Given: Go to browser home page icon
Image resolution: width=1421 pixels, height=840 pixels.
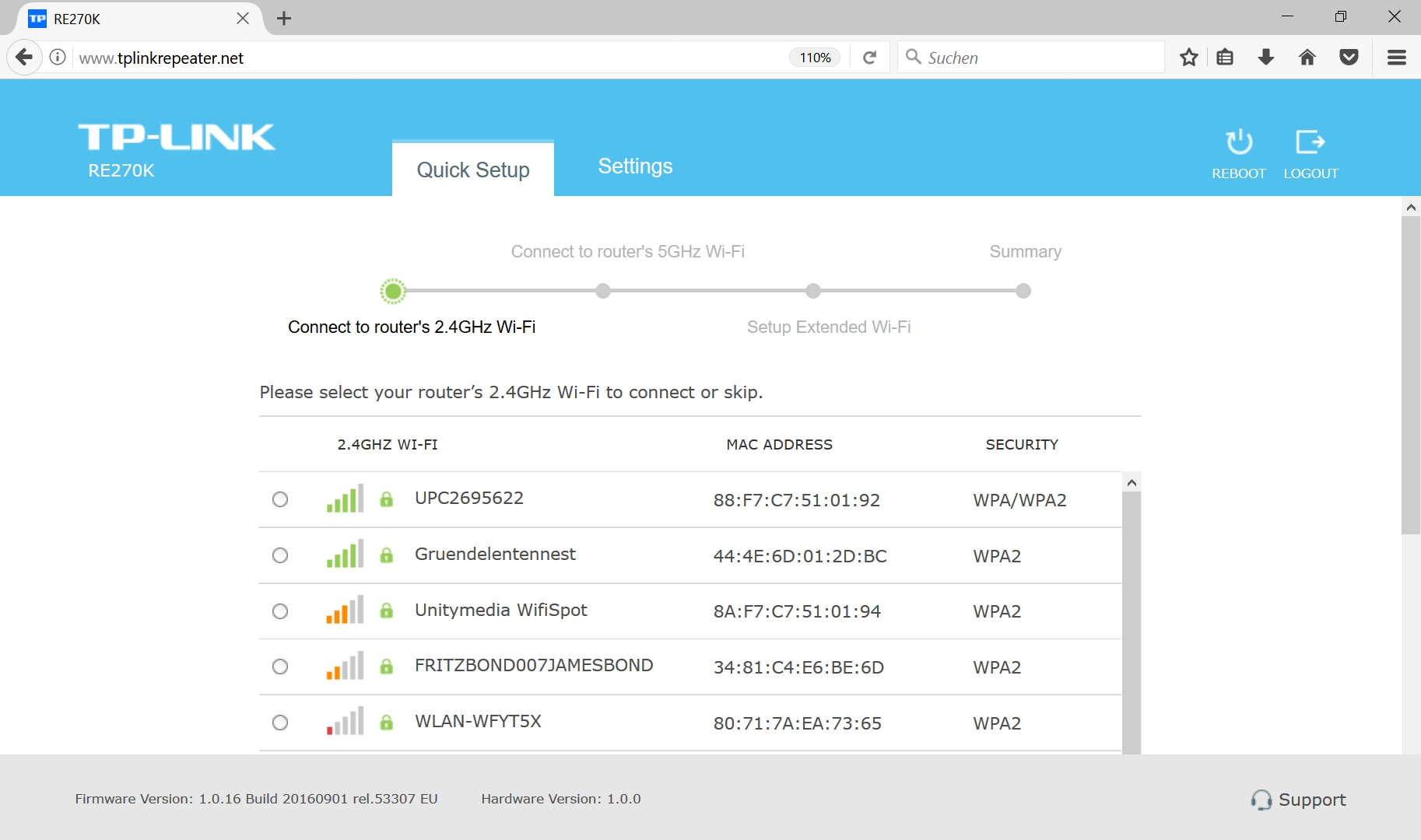Looking at the screenshot, I should point(1307,58).
